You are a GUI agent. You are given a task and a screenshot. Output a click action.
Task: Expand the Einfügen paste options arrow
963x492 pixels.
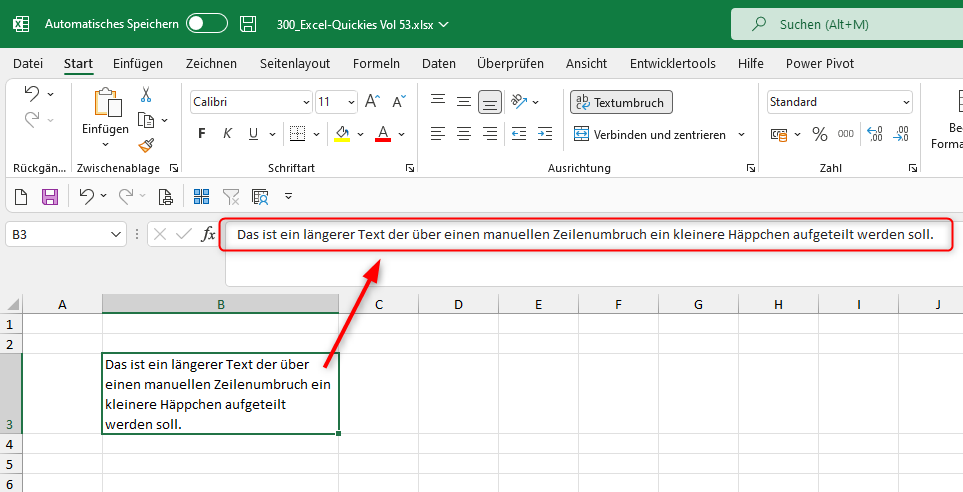105,144
